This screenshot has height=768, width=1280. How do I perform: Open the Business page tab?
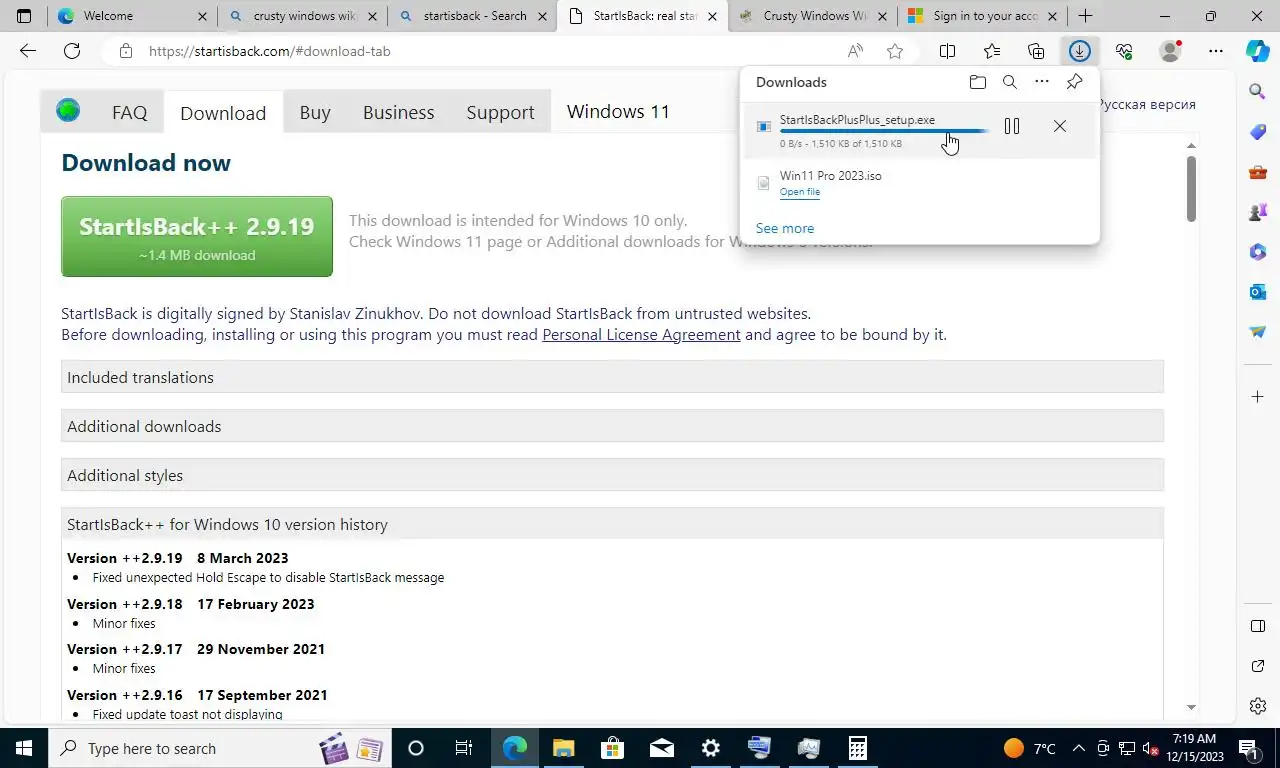[x=398, y=112]
